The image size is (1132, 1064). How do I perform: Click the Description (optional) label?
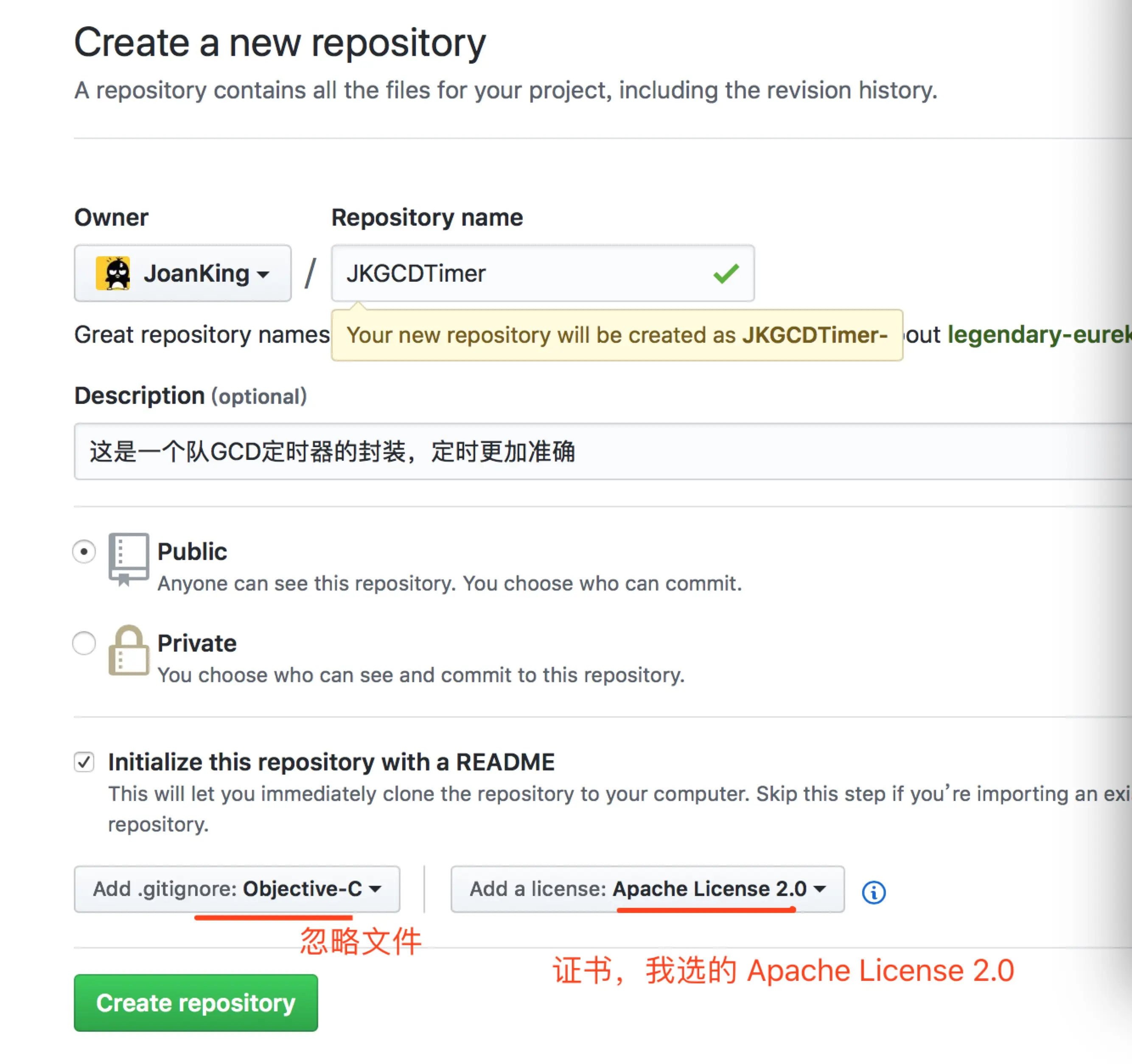[x=191, y=396]
